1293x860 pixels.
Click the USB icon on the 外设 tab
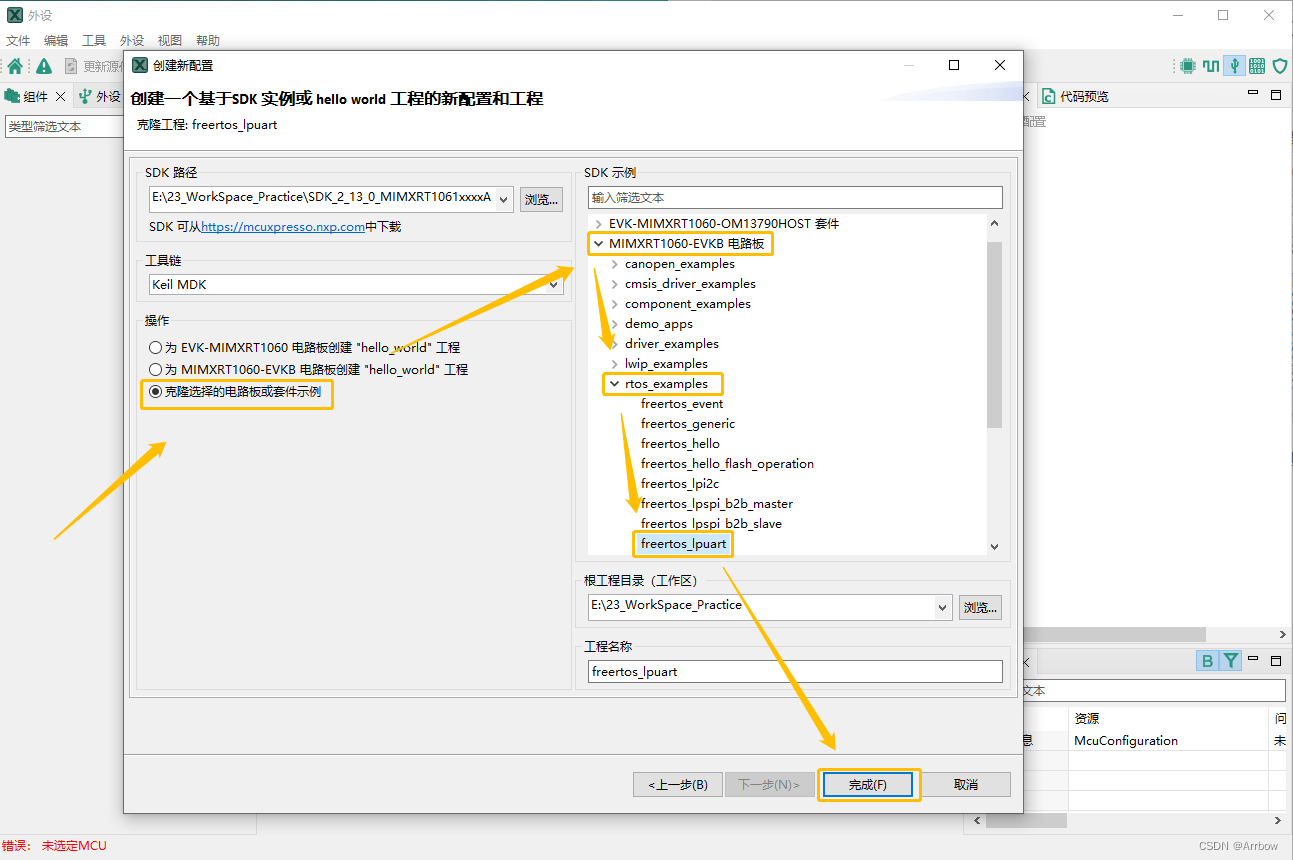pos(85,96)
